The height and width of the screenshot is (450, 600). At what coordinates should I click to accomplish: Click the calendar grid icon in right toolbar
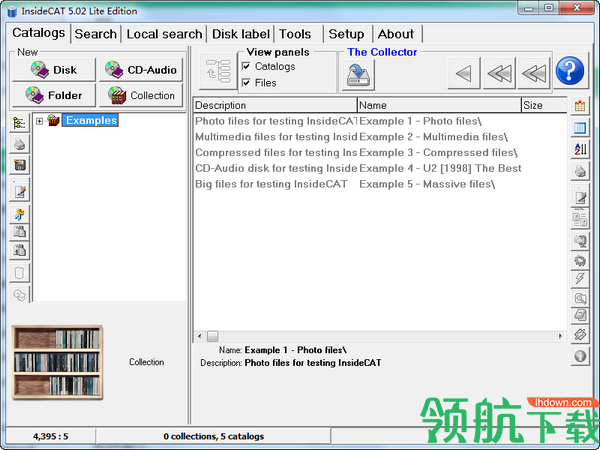pos(580,106)
